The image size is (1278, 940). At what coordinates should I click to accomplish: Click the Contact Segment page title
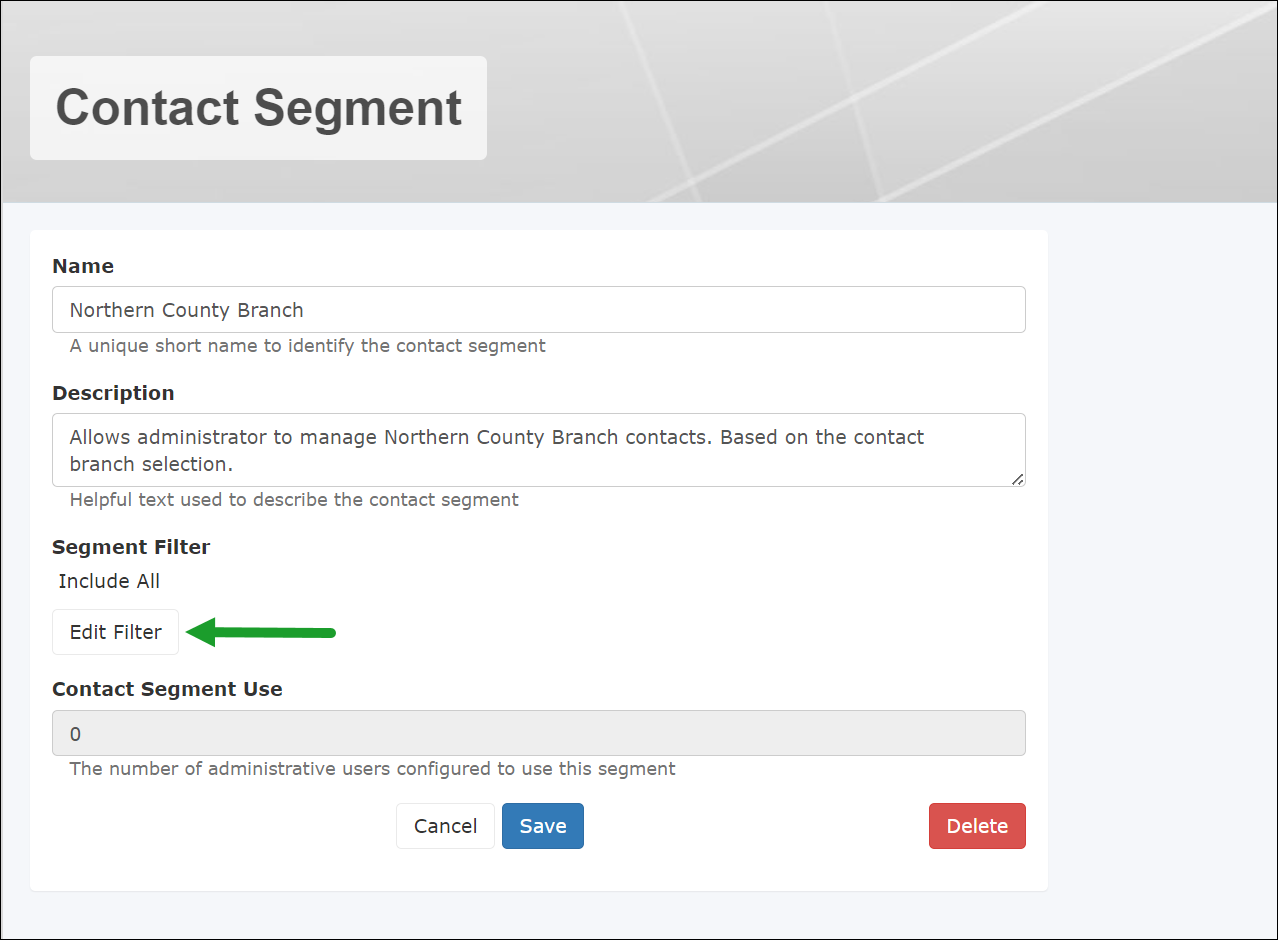pyautogui.click(x=258, y=108)
